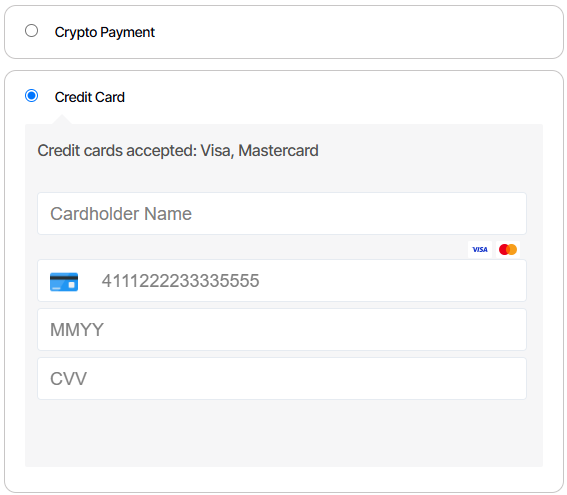Click the Credit Card label text
This screenshot has height=495, width=567.
point(90,97)
